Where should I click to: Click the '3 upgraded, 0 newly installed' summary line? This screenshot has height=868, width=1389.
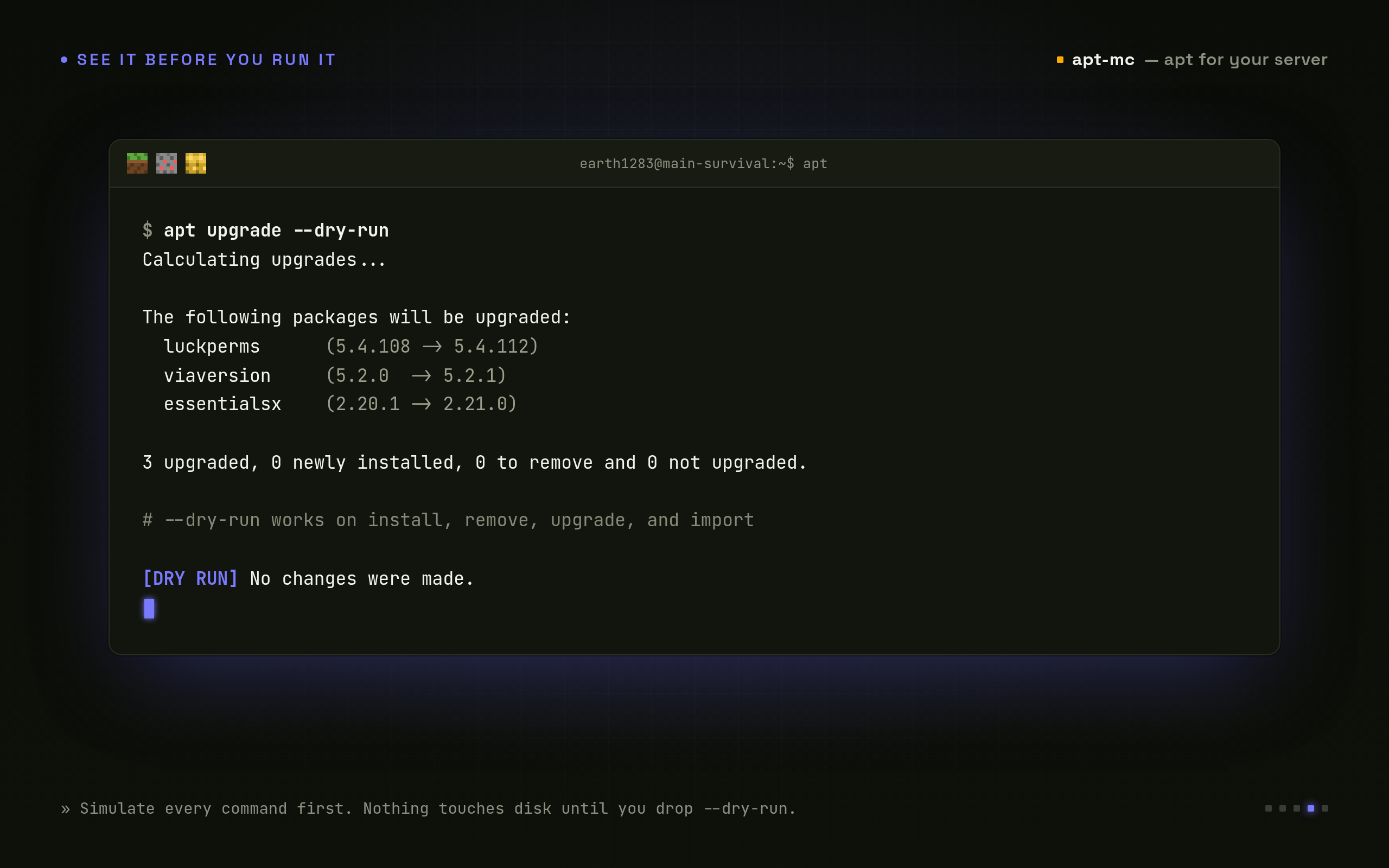tap(475, 463)
